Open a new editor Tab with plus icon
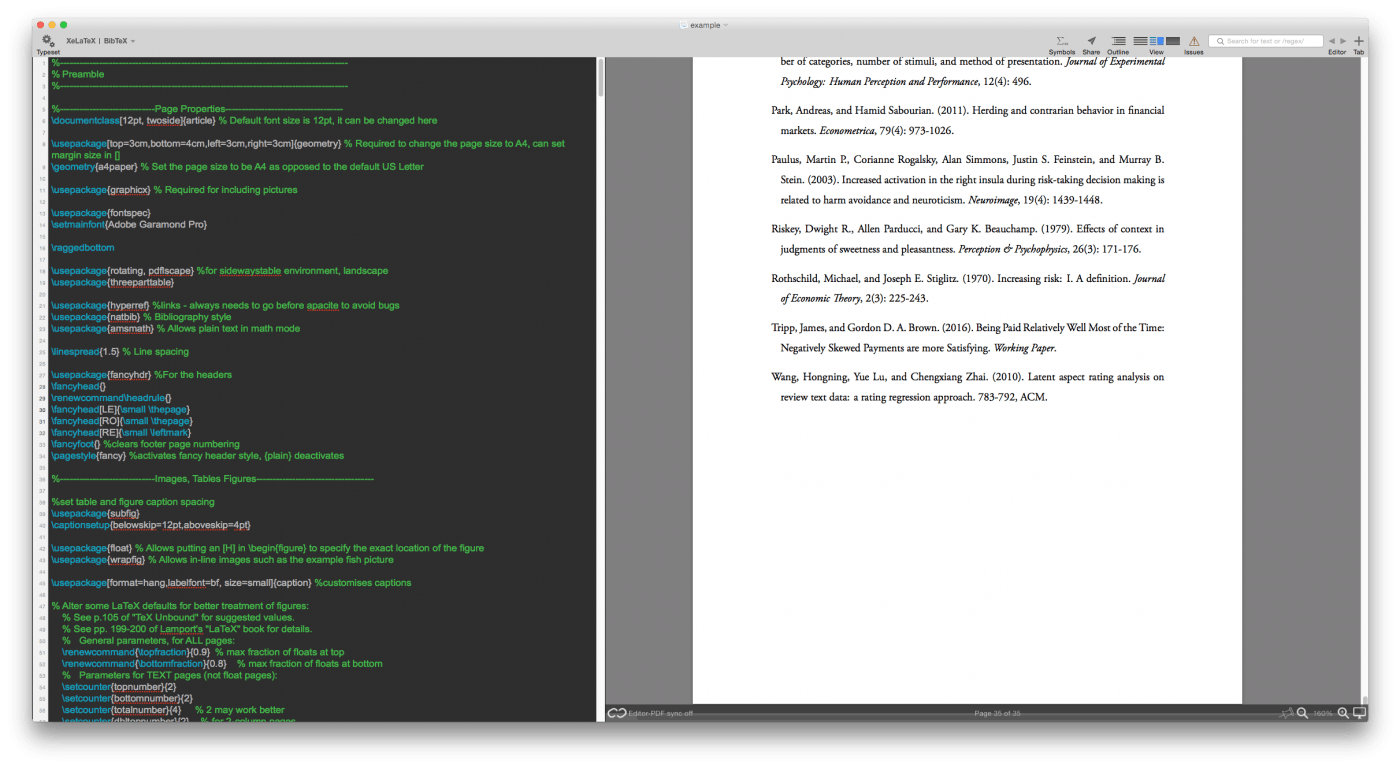1400x768 pixels. point(1358,40)
